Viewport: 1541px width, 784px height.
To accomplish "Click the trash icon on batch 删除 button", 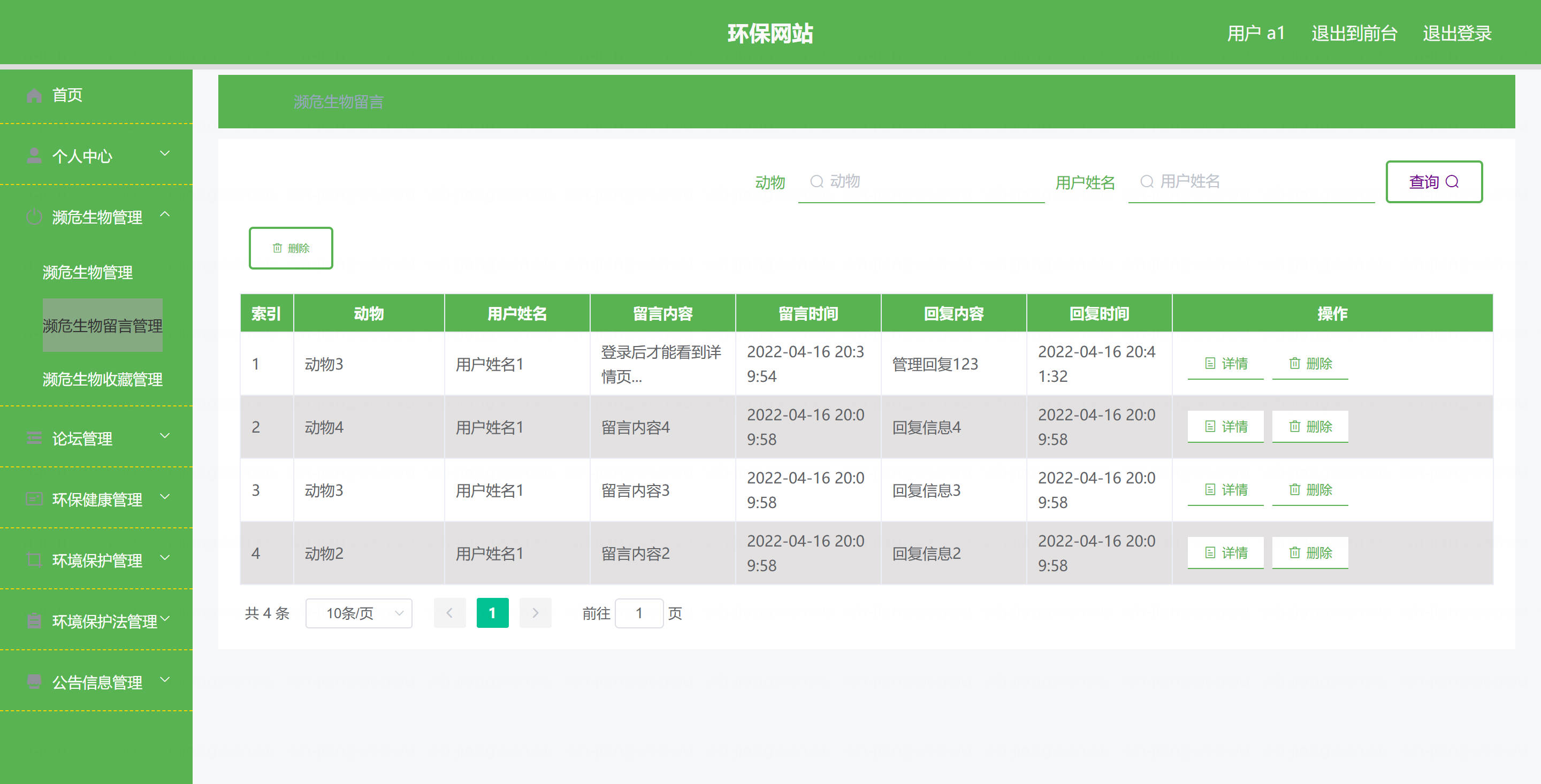I will pyautogui.click(x=278, y=248).
